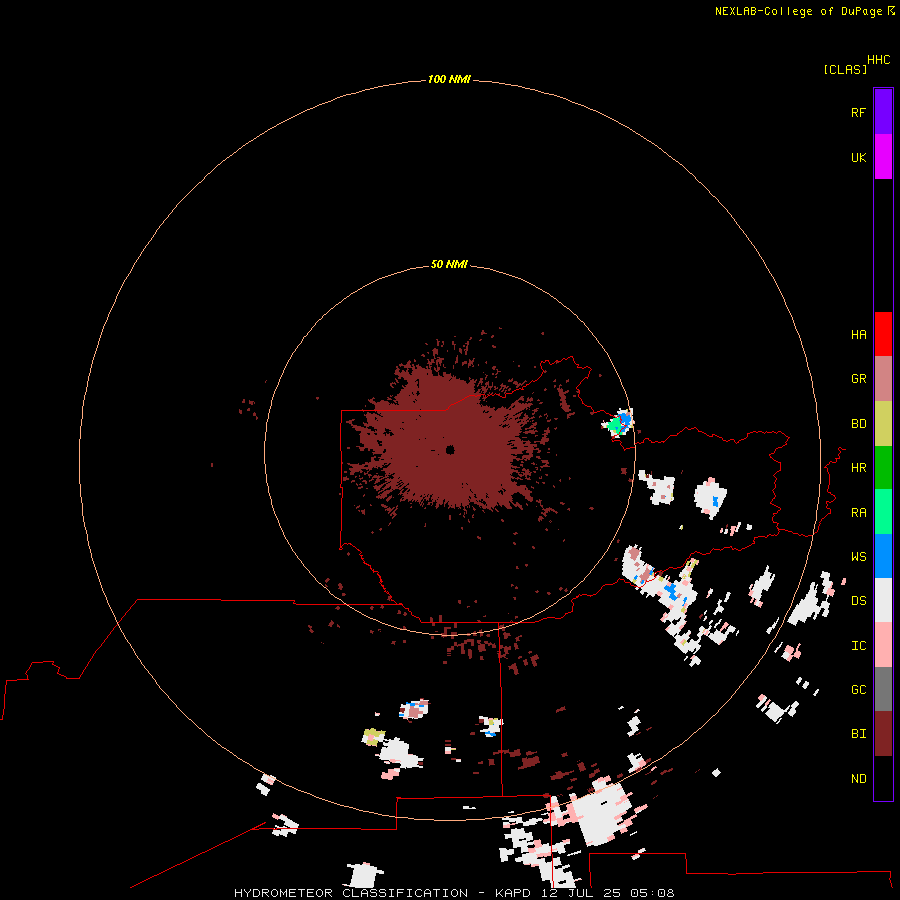Viewport: 900px width, 900px height.
Task: Click the "WS" legend label
Action: pos(858,557)
